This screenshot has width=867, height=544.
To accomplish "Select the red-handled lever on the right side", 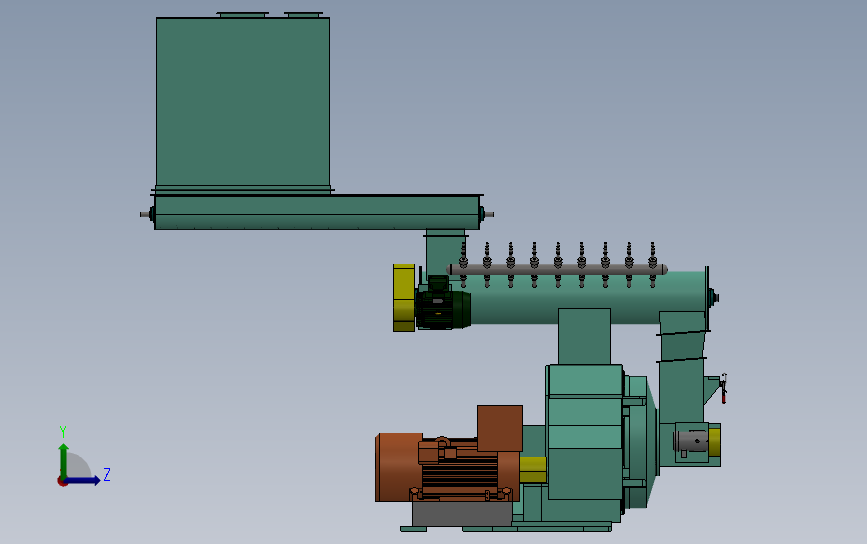I will (x=723, y=389).
